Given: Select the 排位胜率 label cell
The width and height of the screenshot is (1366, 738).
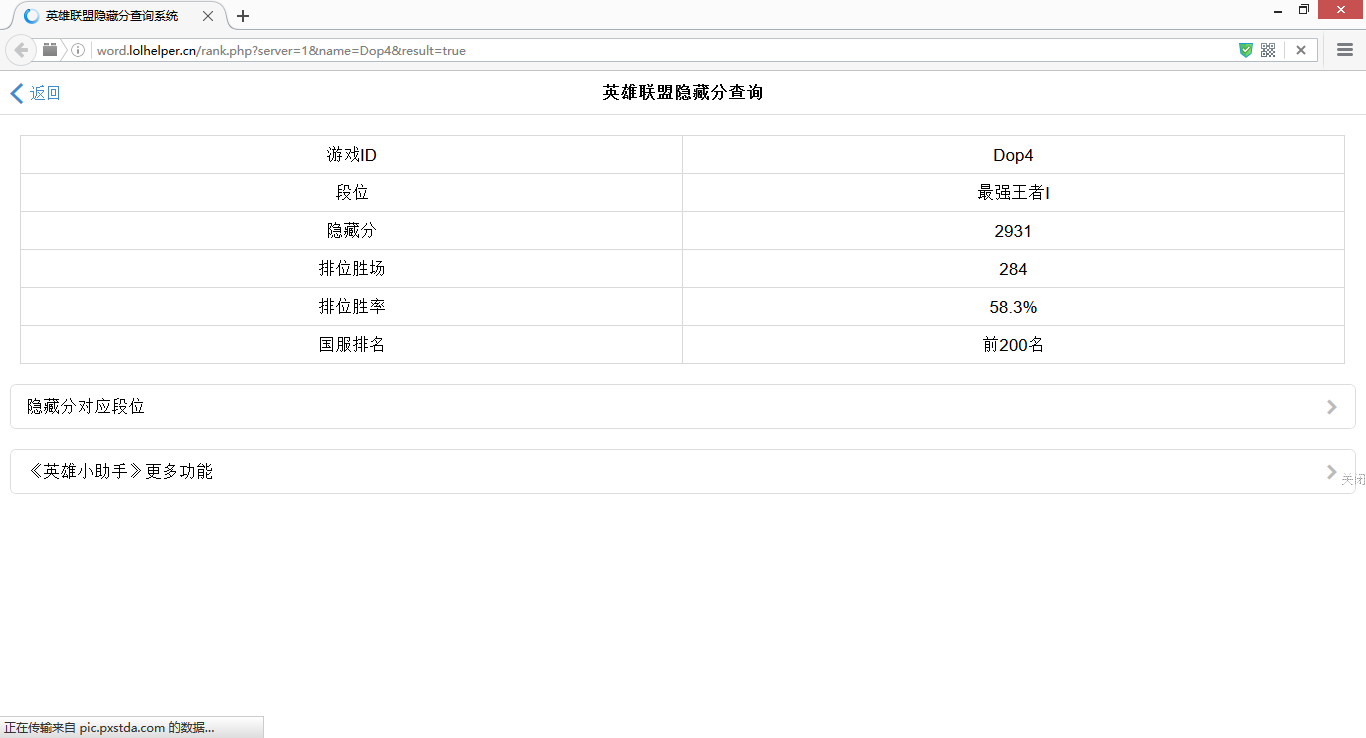Looking at the screenshot, I should [351, 307].
